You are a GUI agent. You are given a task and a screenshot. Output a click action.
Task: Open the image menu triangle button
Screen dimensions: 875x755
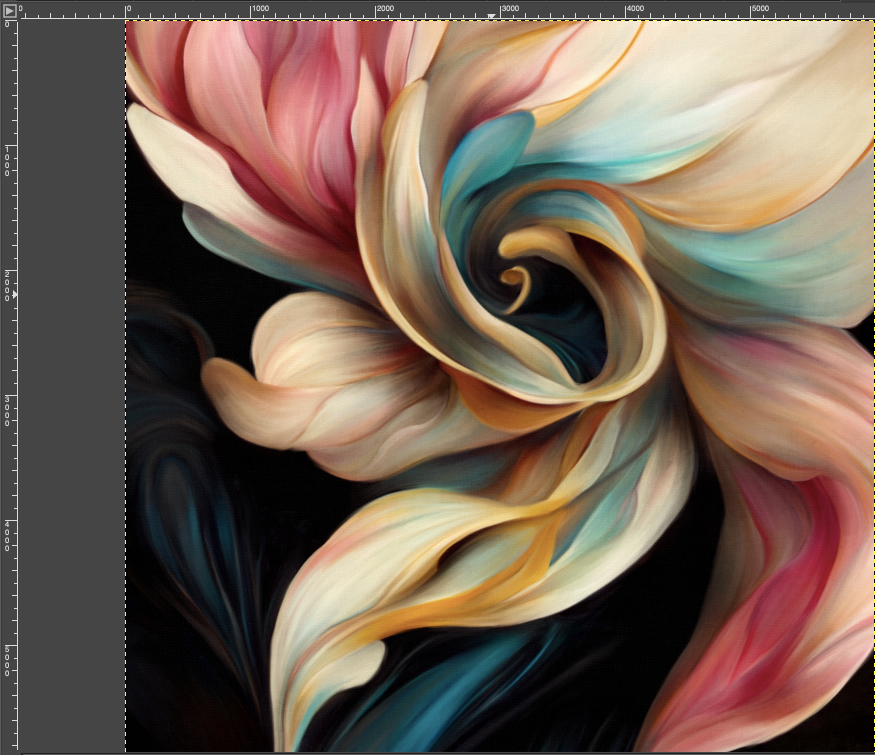[9, 10]
